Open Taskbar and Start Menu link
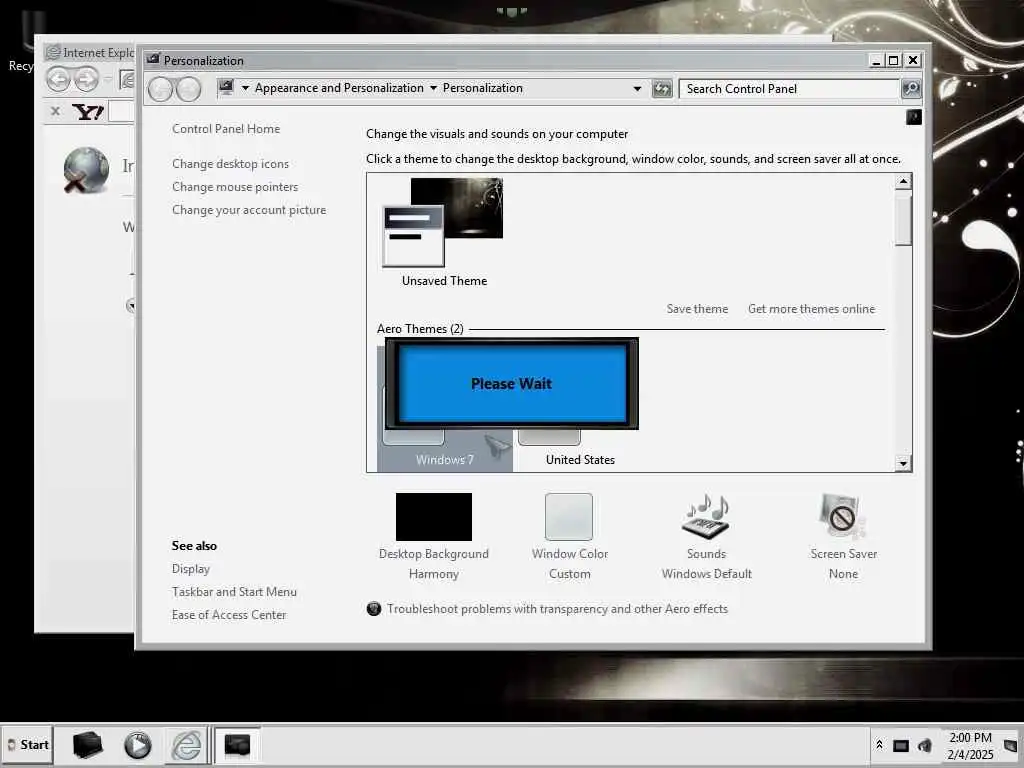Screen dimensions: 1024x768 coord(234,592)
